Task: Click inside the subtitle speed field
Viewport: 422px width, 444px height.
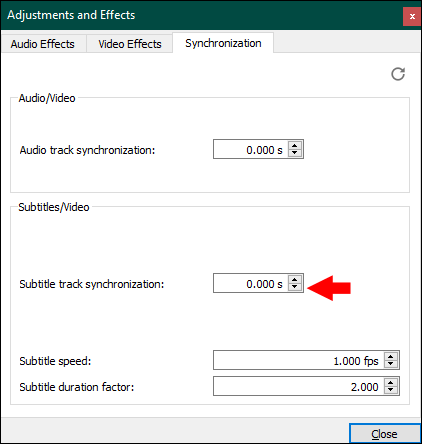Action: click(x=299, y=360)
